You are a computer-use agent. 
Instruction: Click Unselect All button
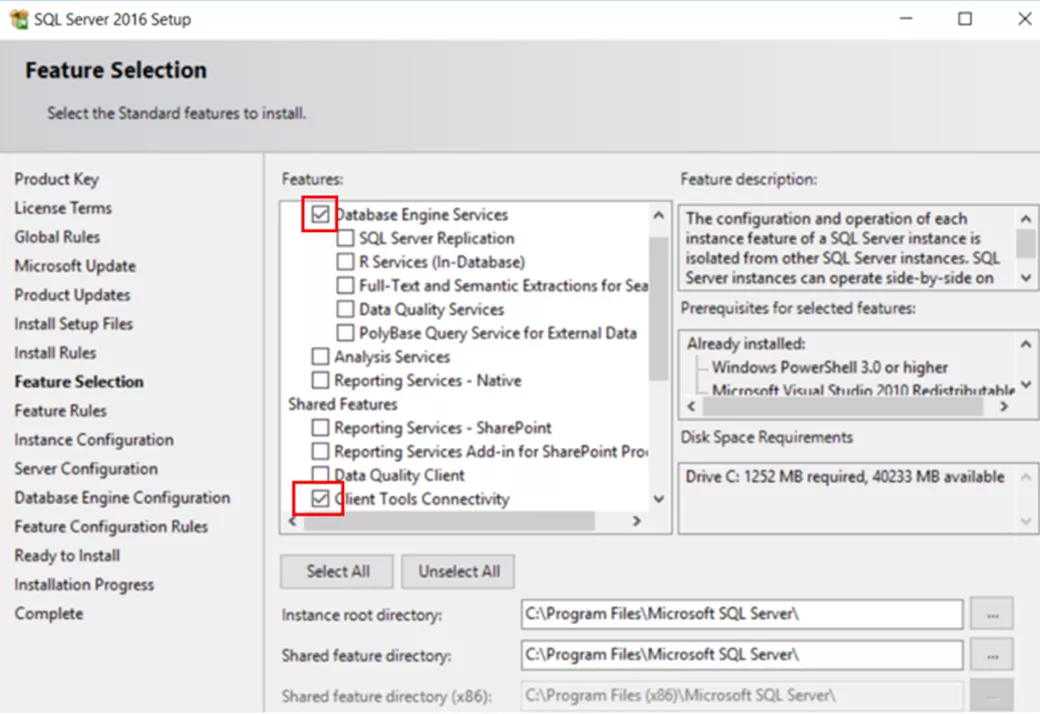coord(458,571)
